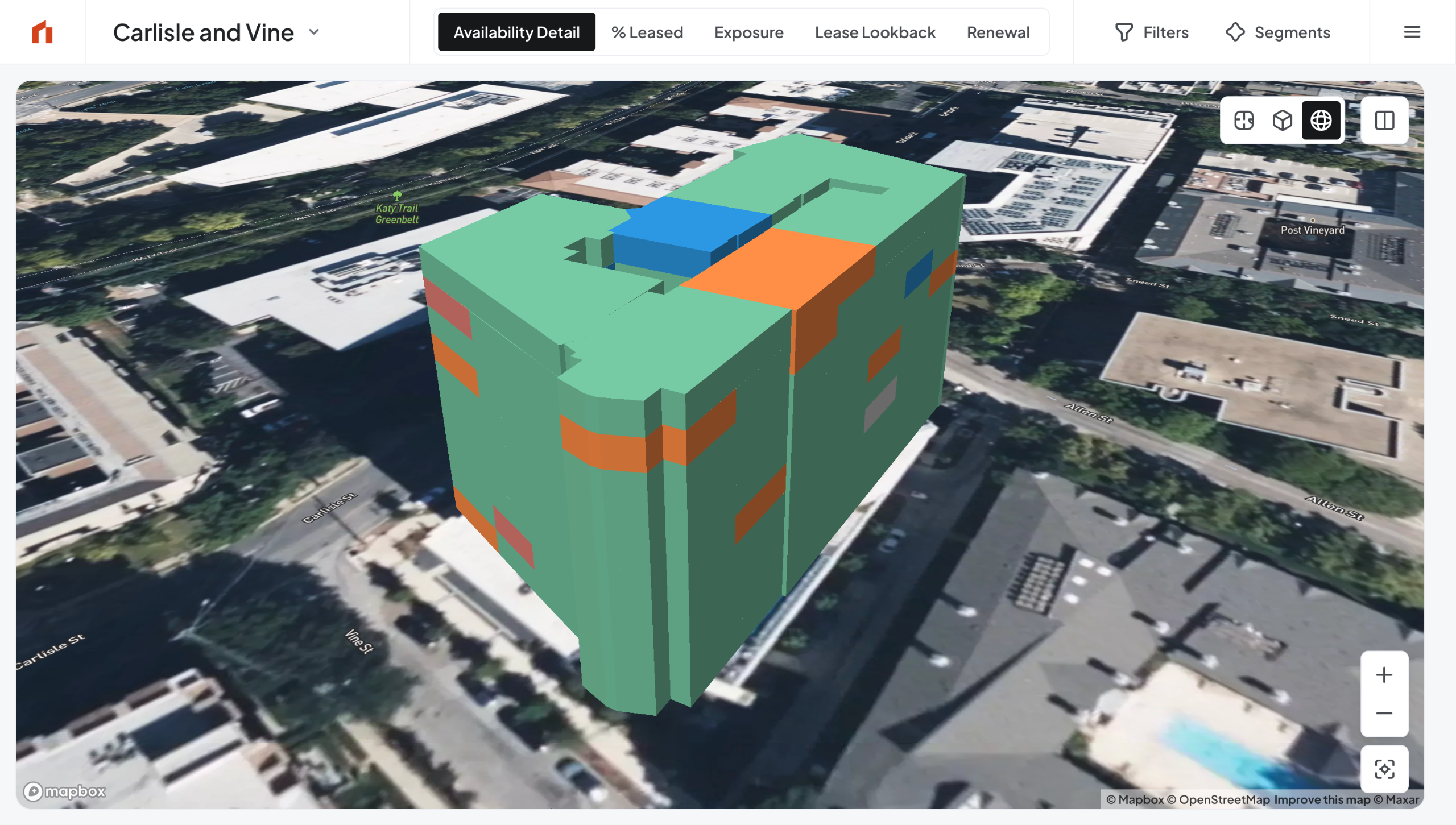Image resolution: width=1456 pixels, height=825 pixels.
Task: Open the Lease Lookback tab
Action: click(875, 32)
